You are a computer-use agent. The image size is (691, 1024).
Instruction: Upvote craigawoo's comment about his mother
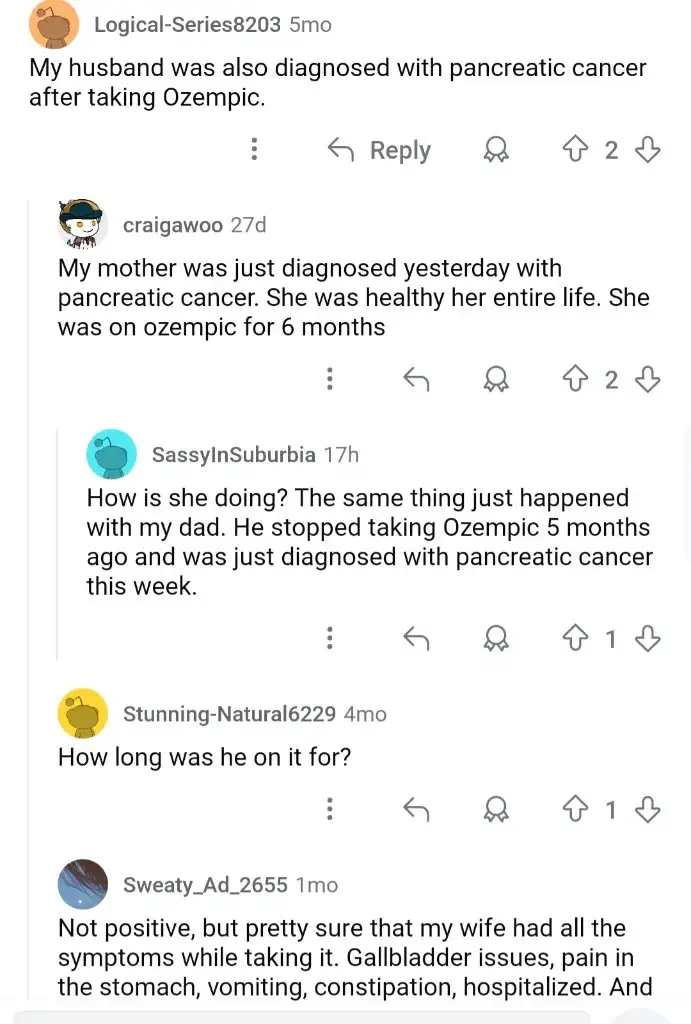pyautogui.click(x=575, y=379)
